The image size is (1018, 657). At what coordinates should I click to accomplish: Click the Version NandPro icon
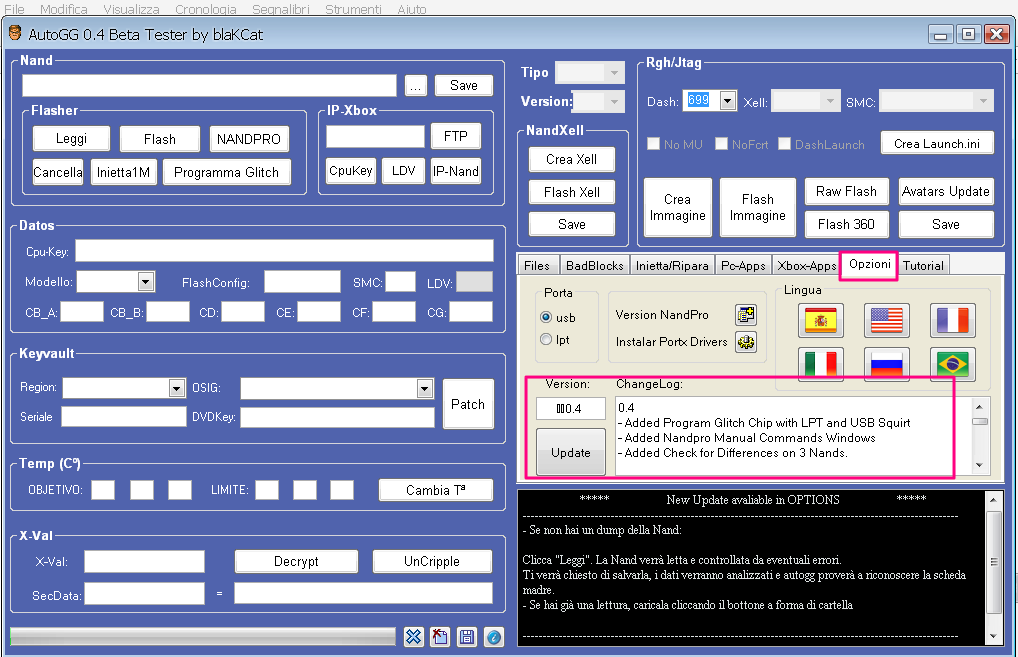[746, 315]
